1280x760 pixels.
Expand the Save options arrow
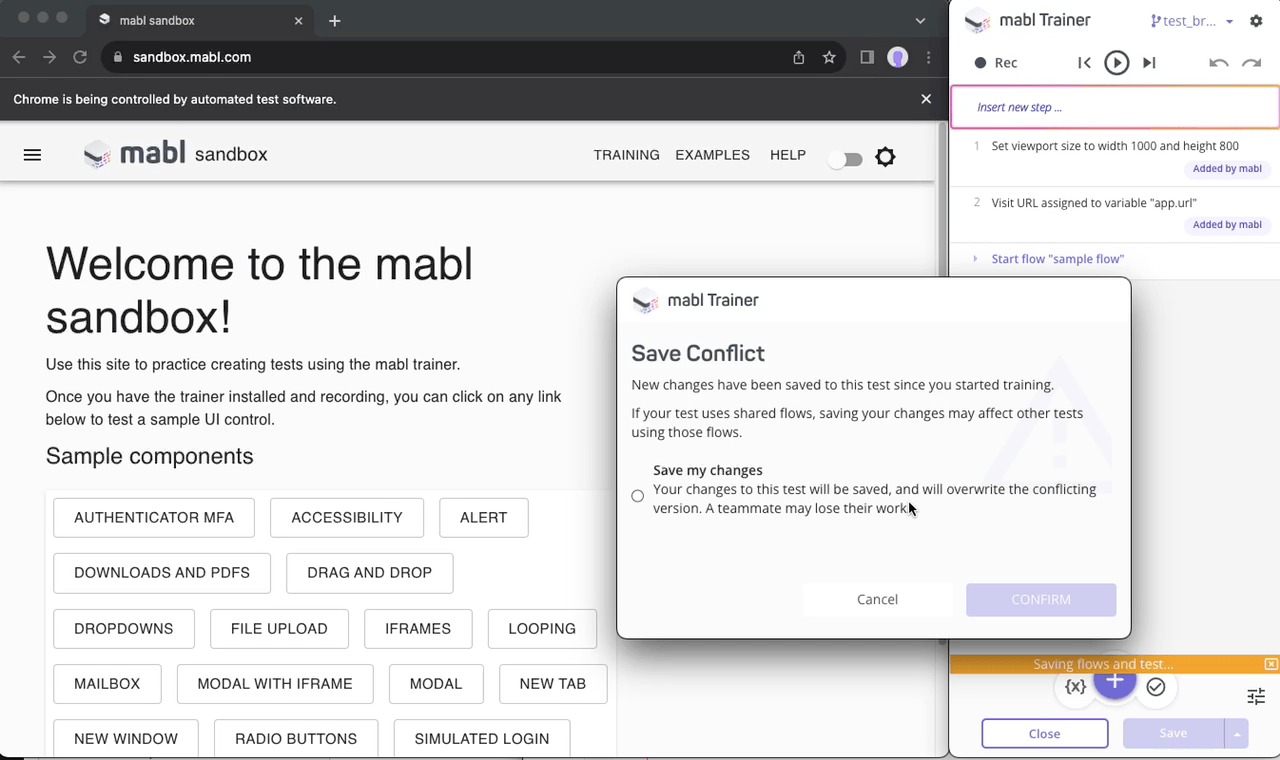(1237, 733)
